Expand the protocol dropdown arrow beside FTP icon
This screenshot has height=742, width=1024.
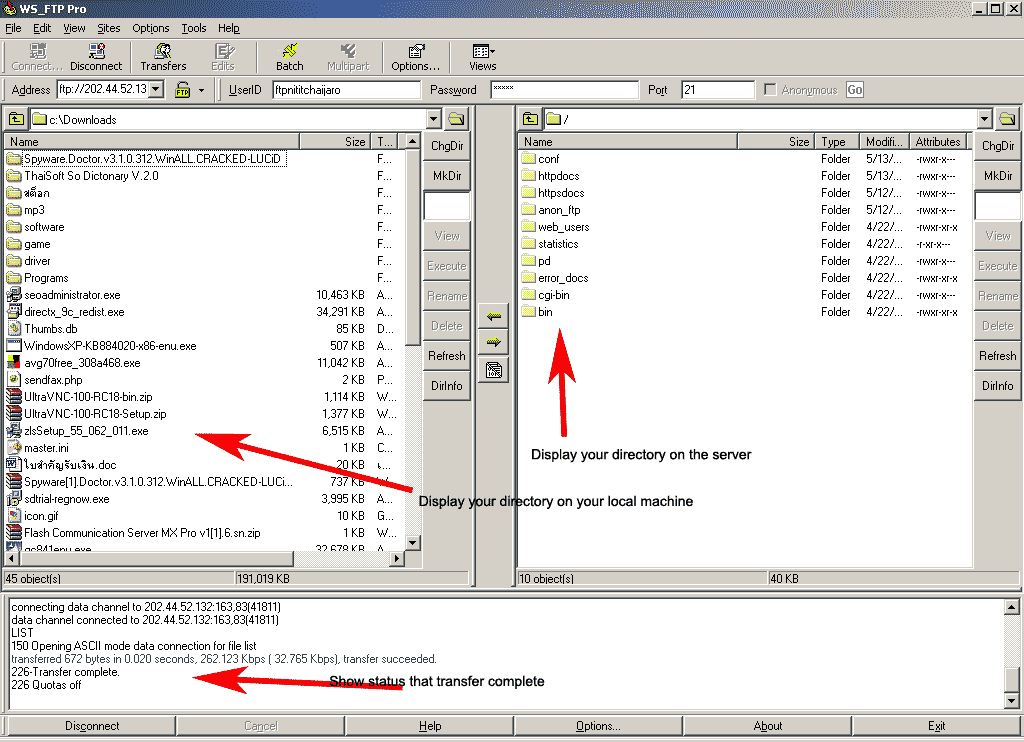(x=202, y=90)
